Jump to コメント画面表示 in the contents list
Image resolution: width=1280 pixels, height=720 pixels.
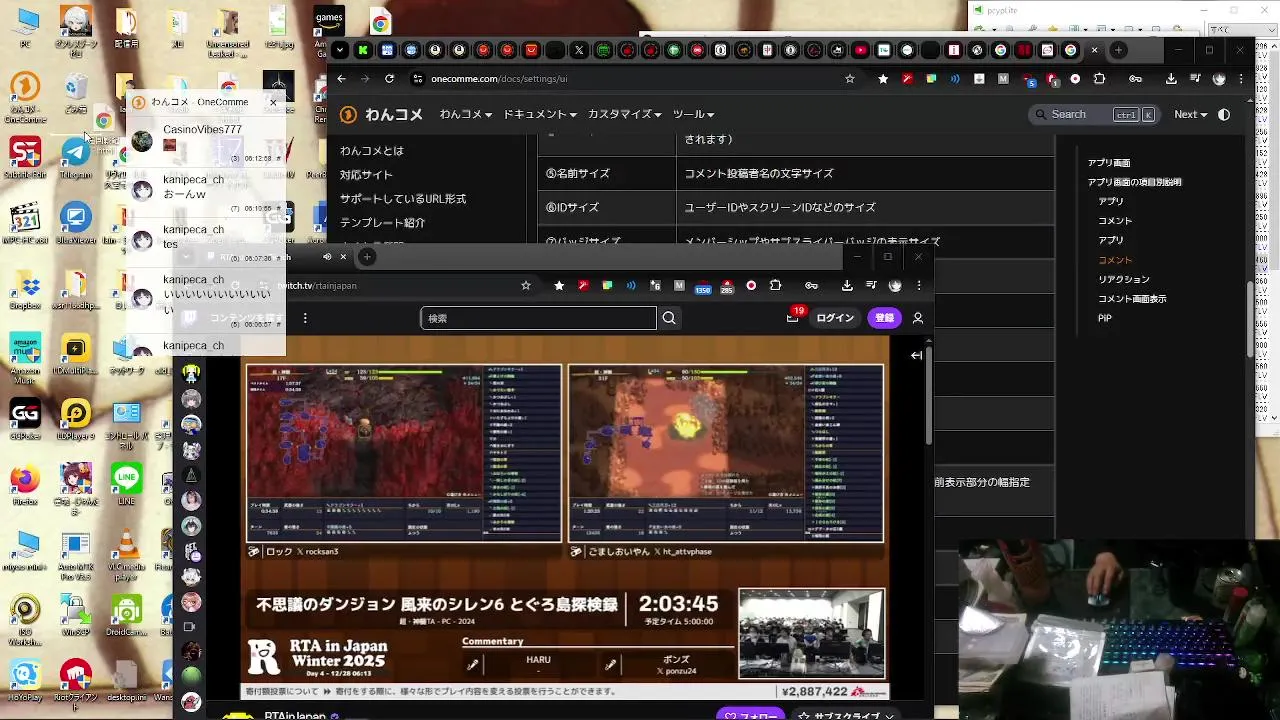(1132, 299)
